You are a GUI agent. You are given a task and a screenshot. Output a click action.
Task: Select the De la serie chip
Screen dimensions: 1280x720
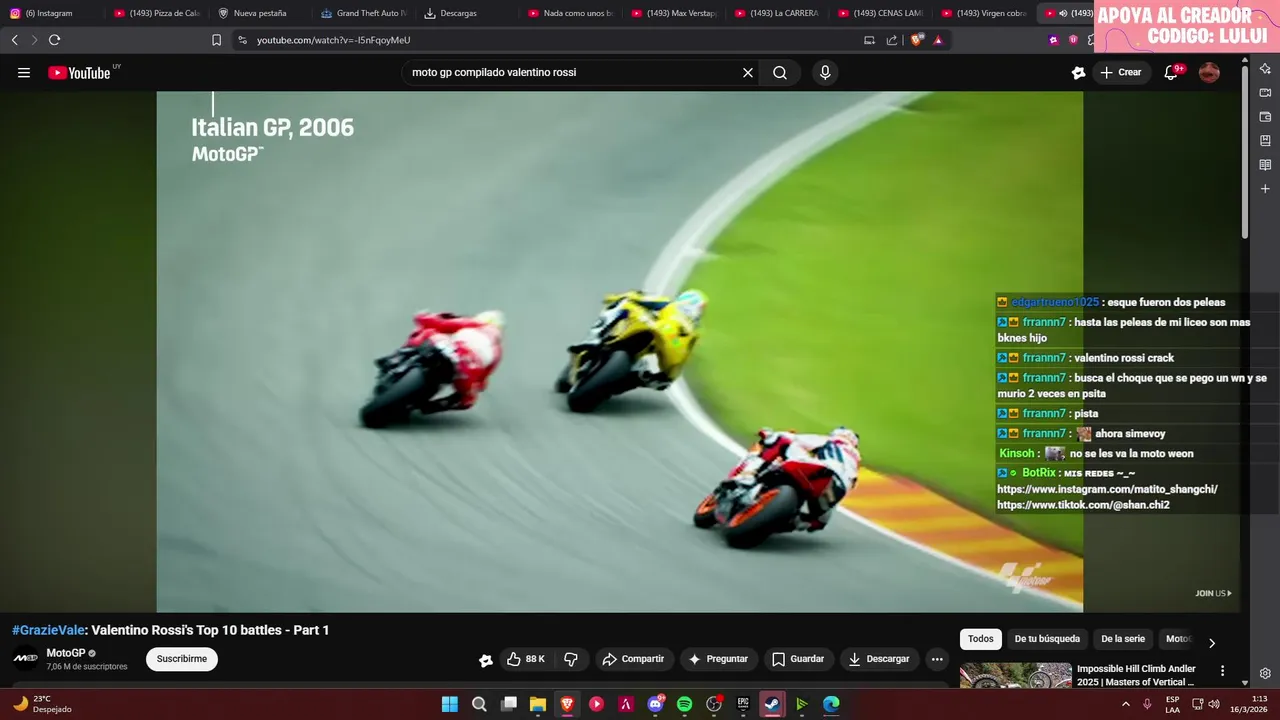tap(1123, 639)
